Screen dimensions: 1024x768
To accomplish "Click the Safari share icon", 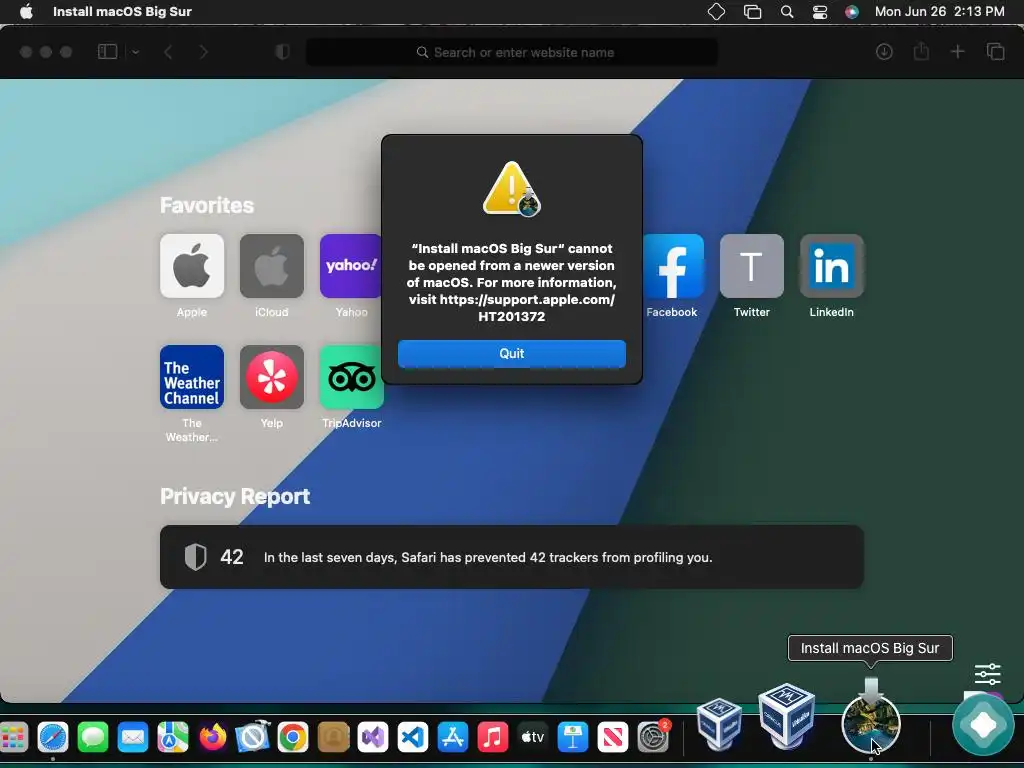I will pos(921,51).
